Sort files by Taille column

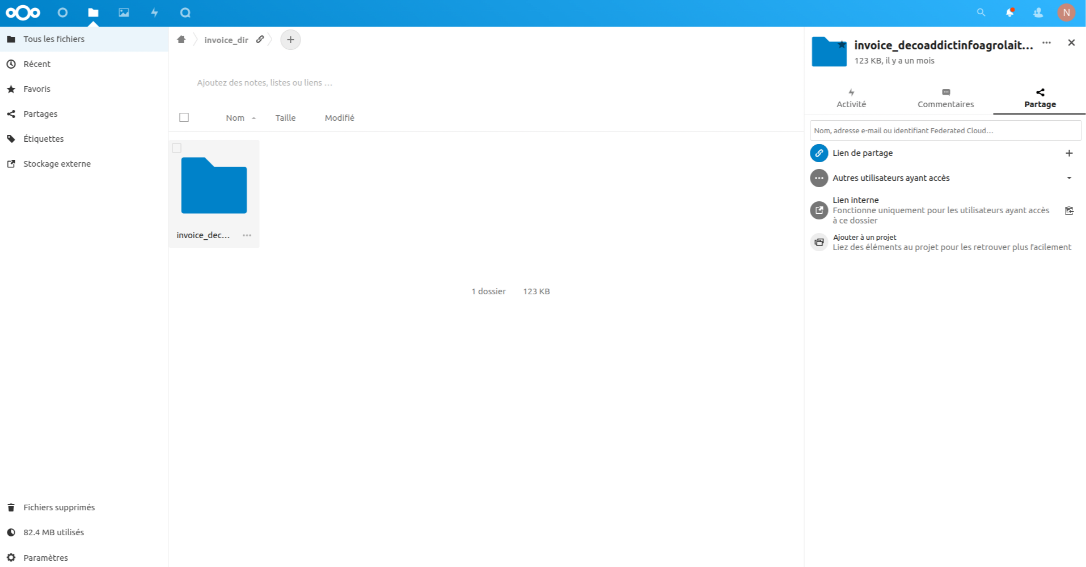click(285, 118)
